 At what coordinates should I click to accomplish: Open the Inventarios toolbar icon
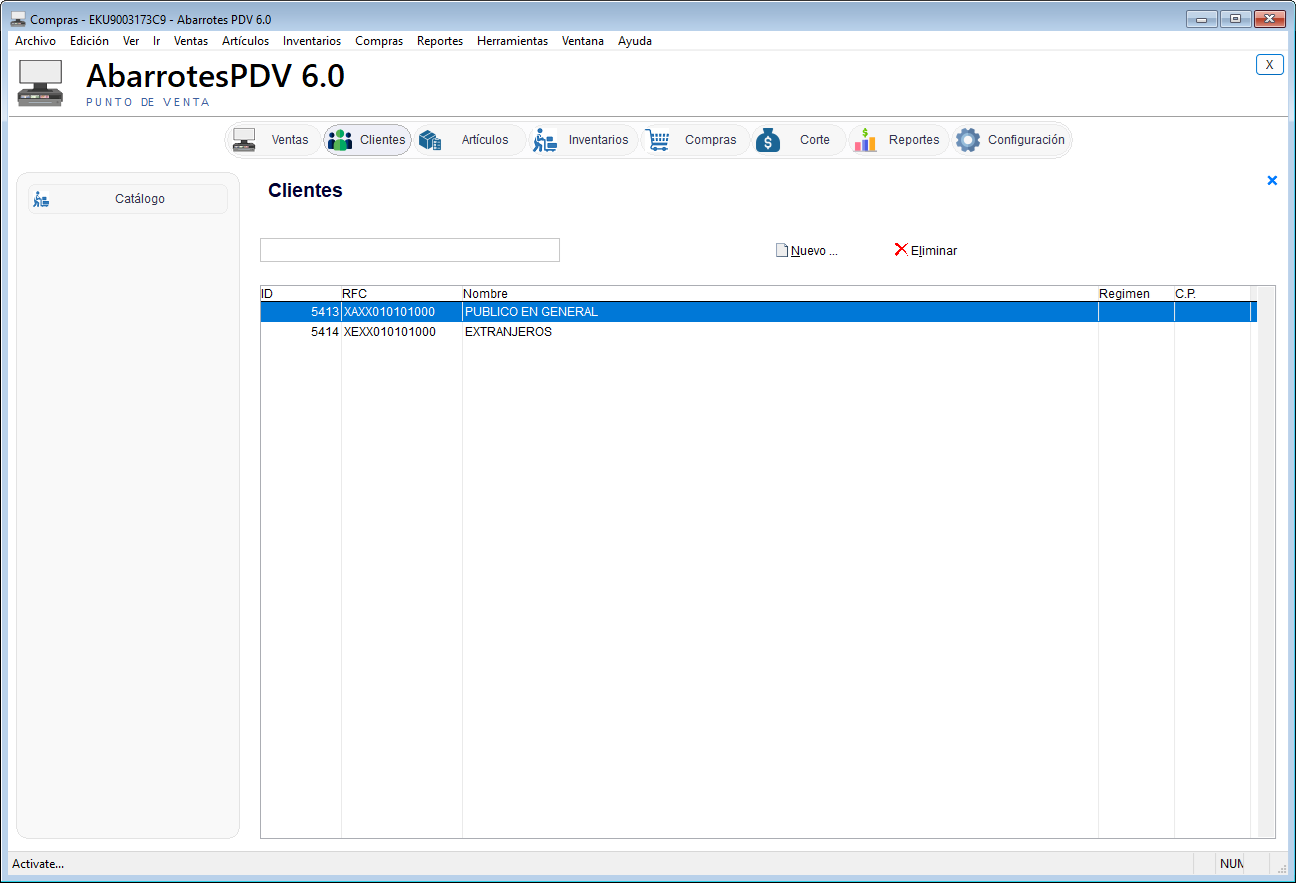coord(544,140)
